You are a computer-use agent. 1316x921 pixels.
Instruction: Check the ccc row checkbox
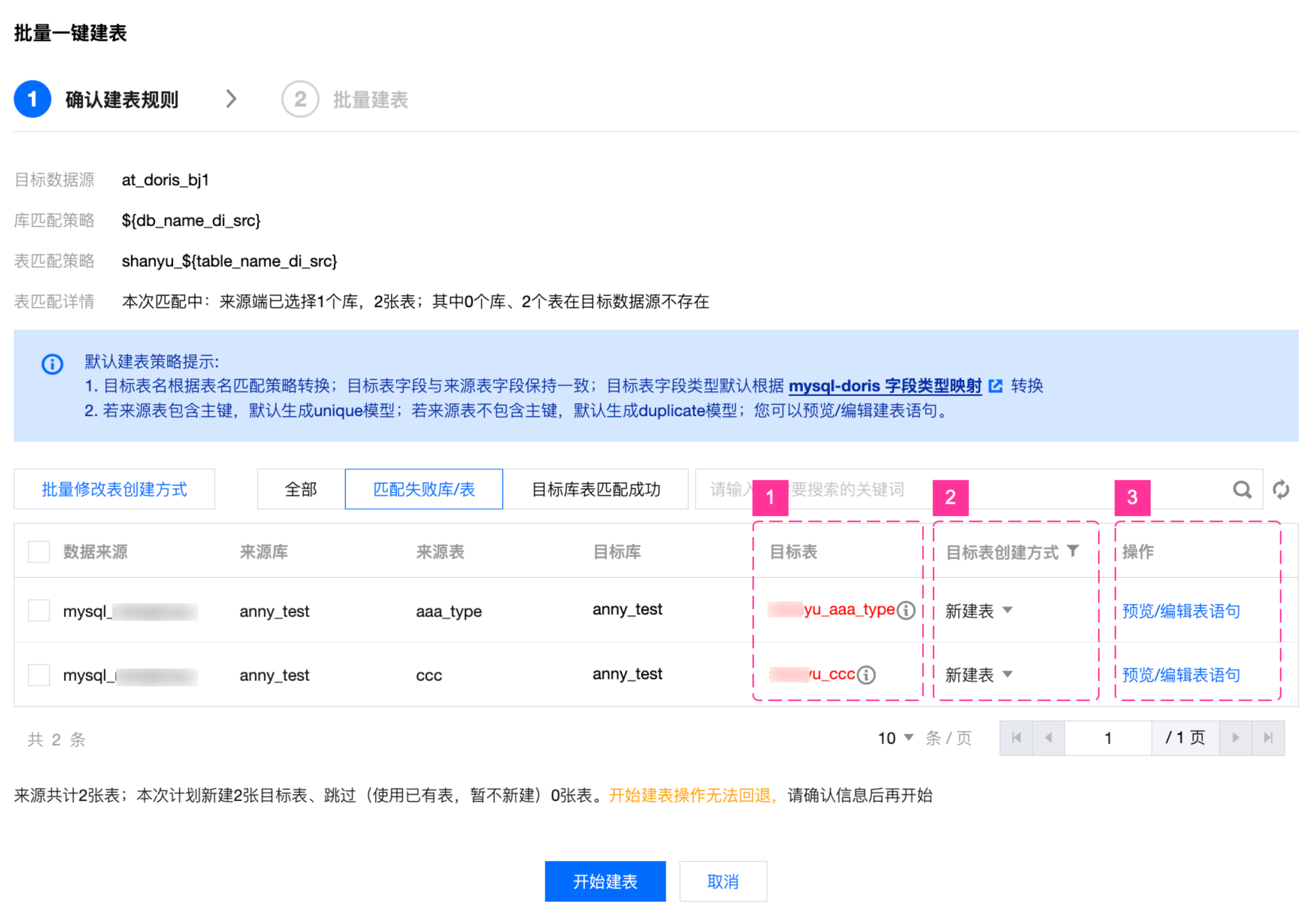point(39,675)
